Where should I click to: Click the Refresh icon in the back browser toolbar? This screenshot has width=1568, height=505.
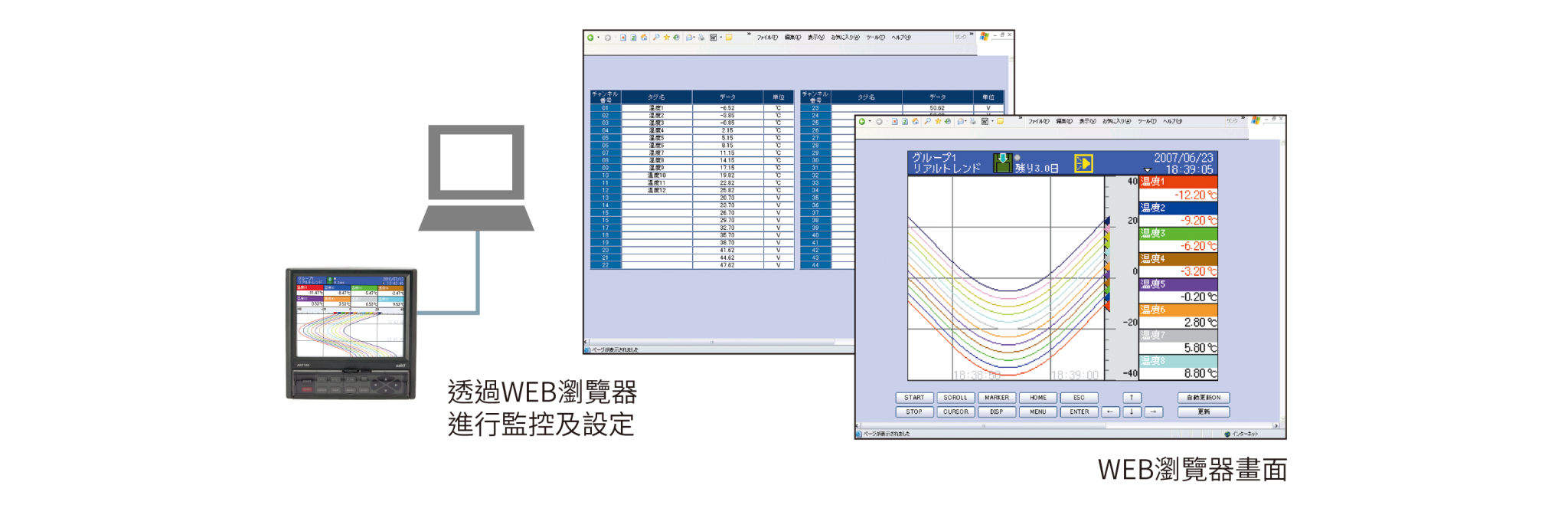633,37
